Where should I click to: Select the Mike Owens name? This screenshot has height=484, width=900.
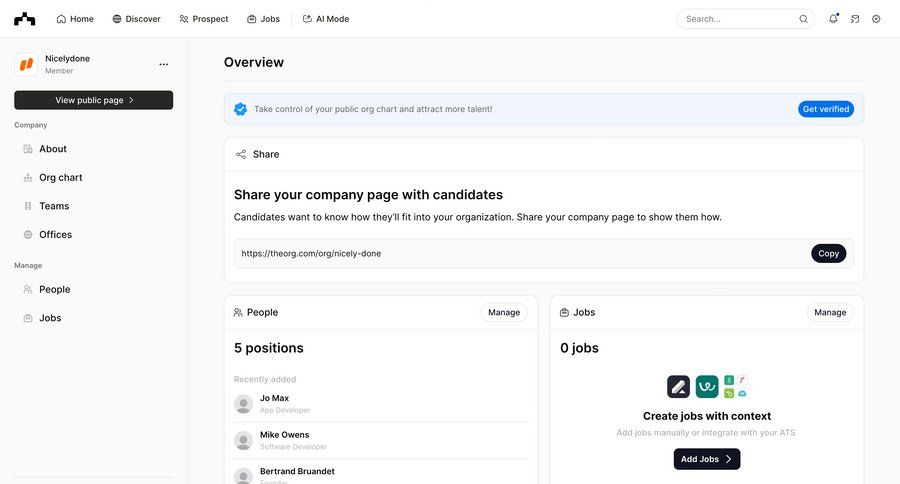[285, 435]
